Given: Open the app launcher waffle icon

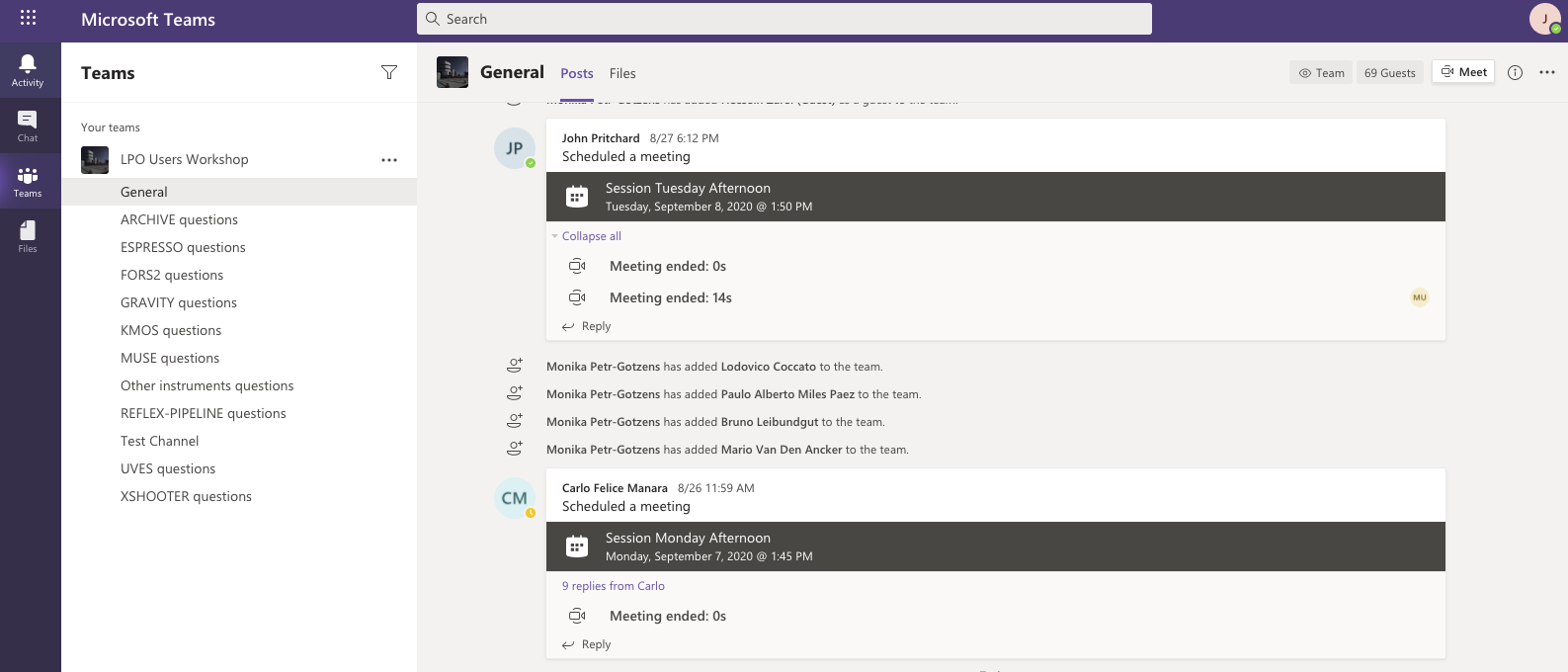Looking at the screenshot, I should coord(28,18).
